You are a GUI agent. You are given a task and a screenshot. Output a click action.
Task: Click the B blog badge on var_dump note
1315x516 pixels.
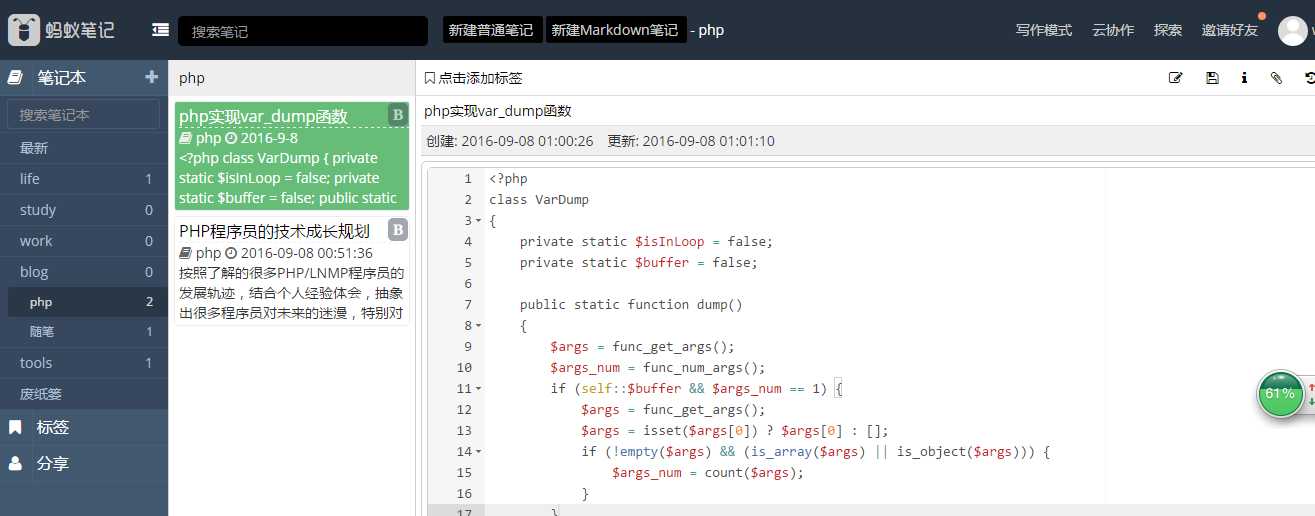point(398,115)
